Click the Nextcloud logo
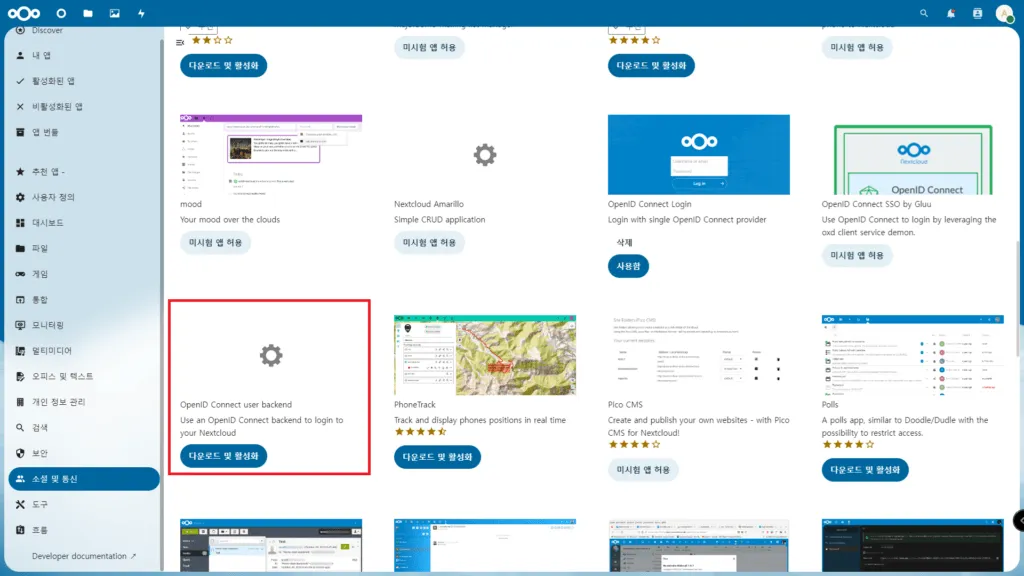Viewport: 1024px width, 576px height. coord(22,13)
